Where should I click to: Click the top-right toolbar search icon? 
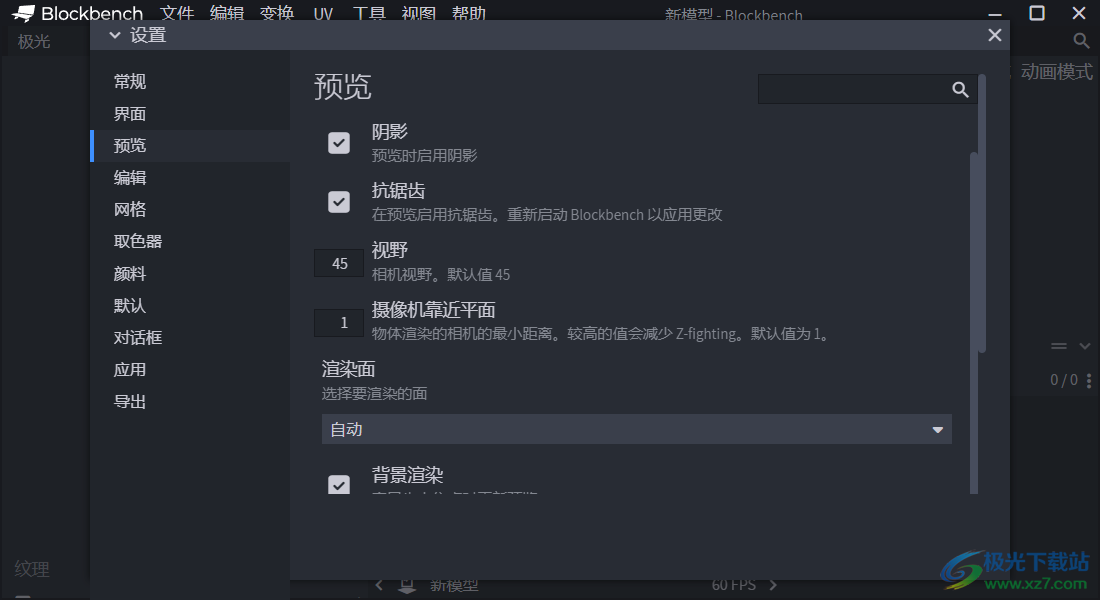tap(1081, 41)
